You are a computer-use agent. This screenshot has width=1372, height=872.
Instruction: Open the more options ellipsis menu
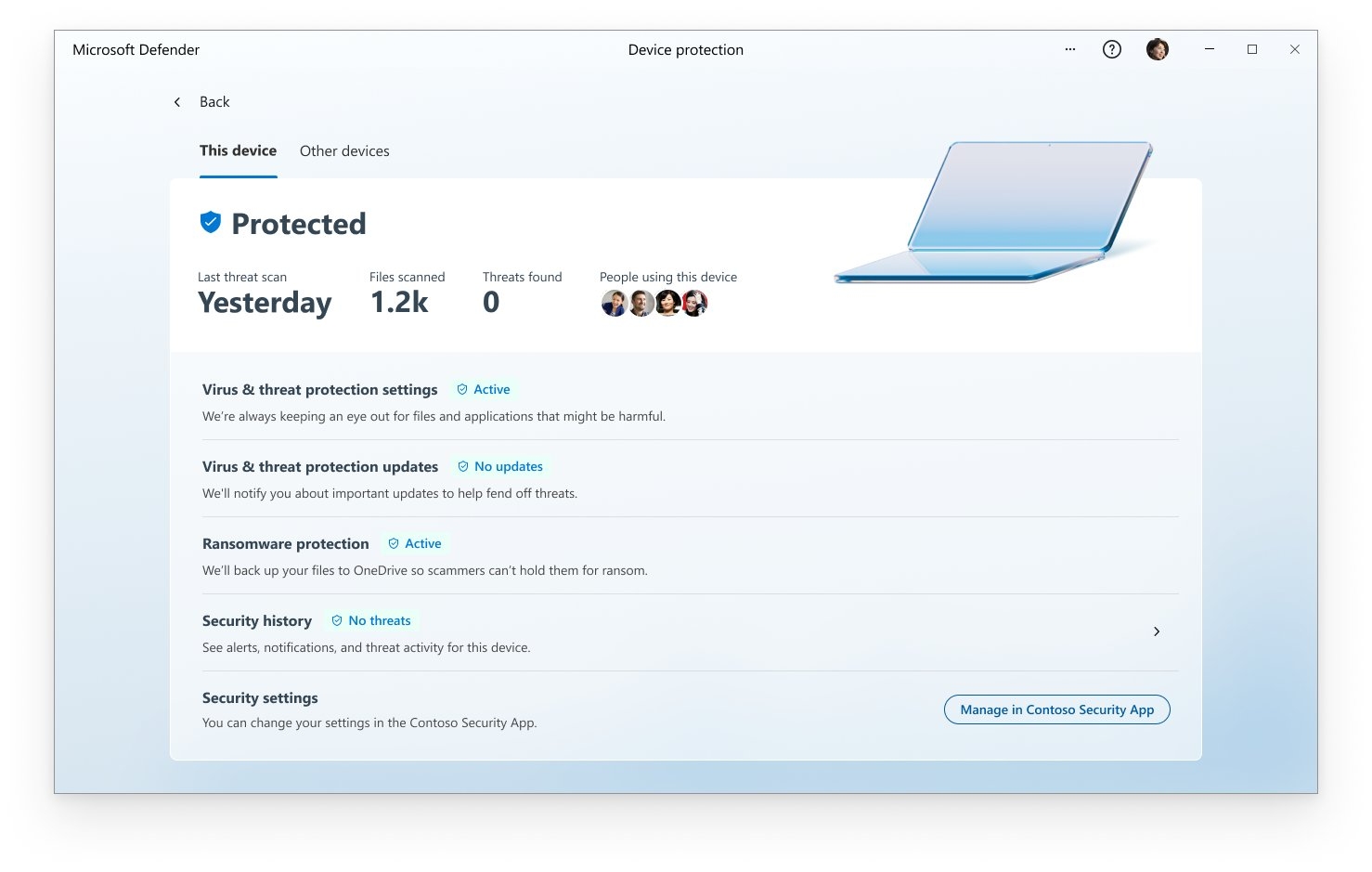pos(1070,50)
